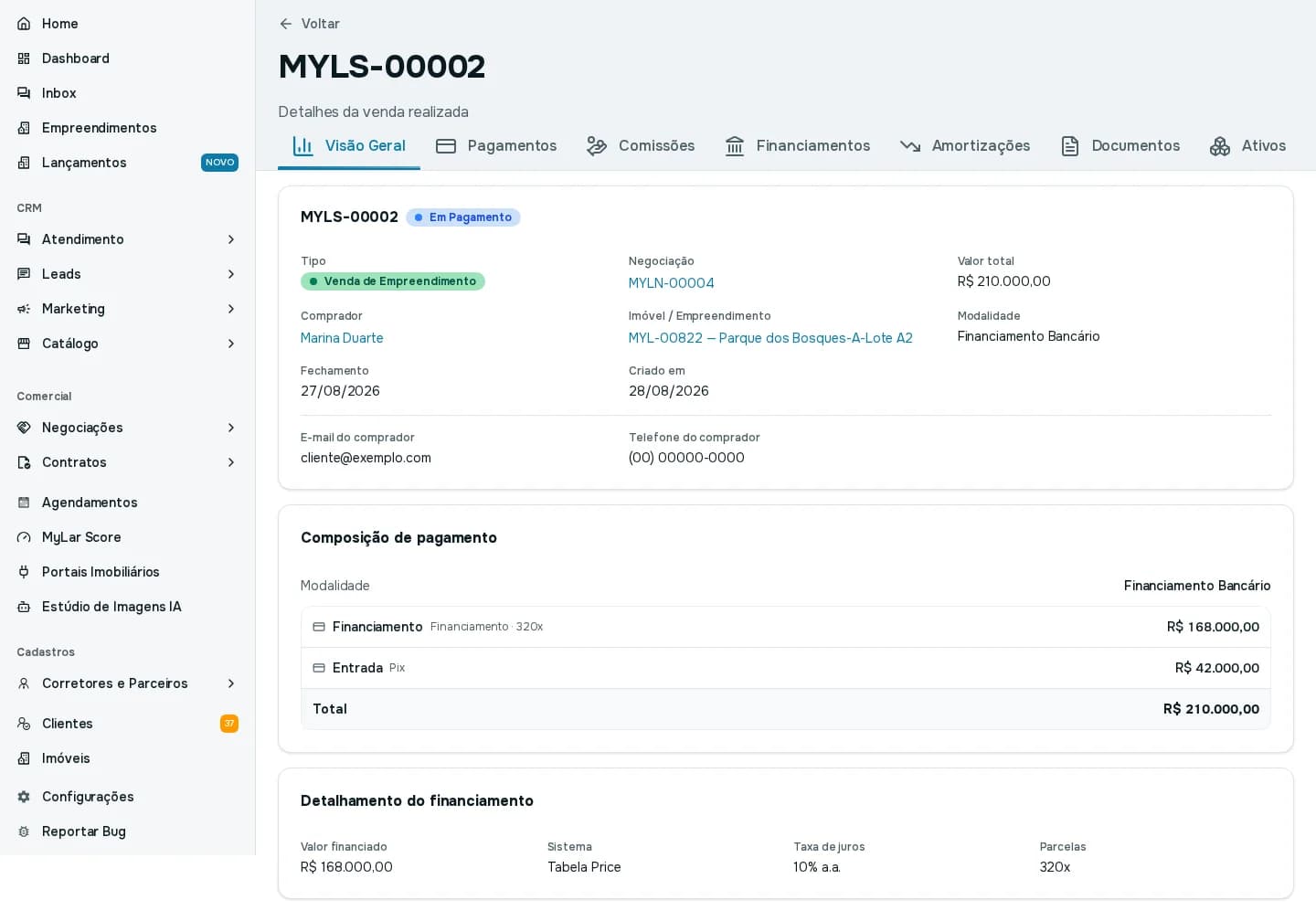This screenshot has width=1316, height=921.
Task: Click the back arrow next to Voltar
Action: (286, 24)
